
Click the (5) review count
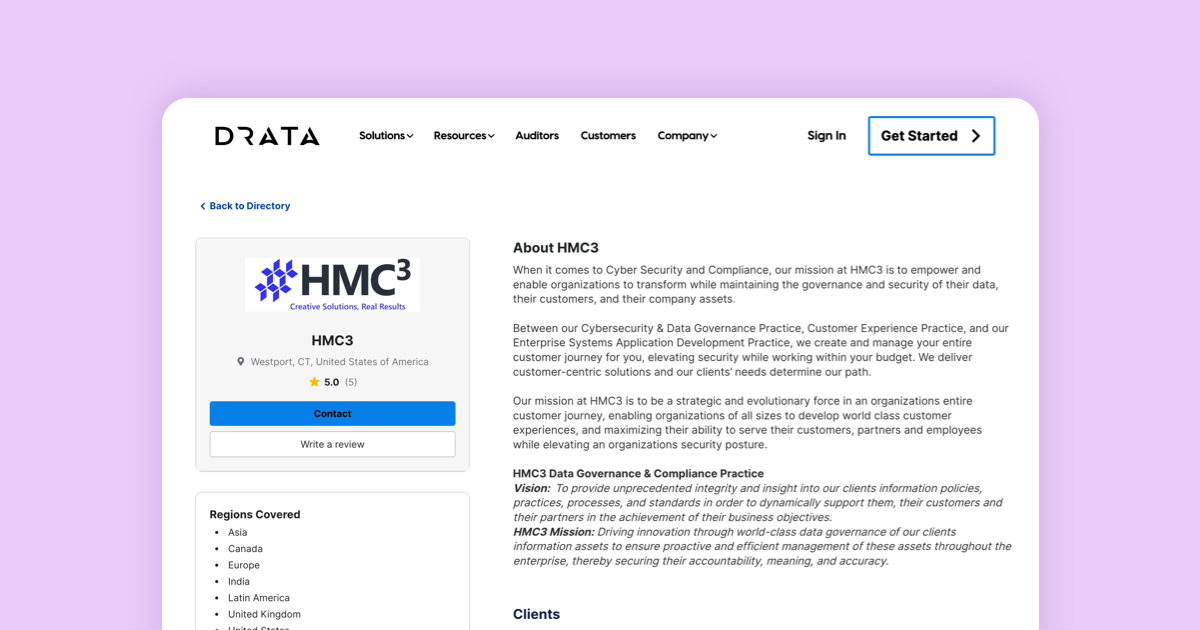coord(351,382)
